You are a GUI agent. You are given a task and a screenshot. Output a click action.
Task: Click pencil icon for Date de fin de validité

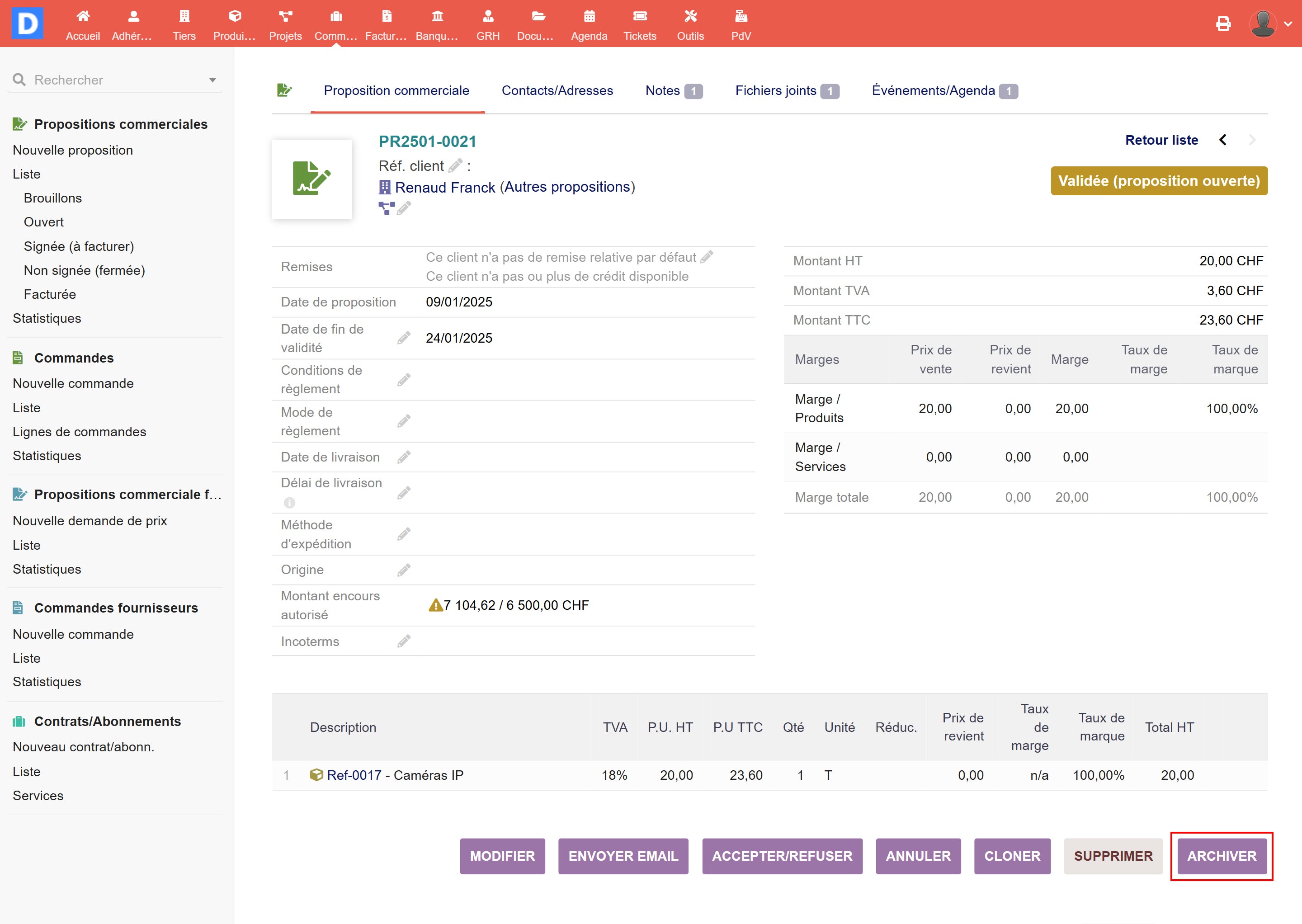(403, 338)
